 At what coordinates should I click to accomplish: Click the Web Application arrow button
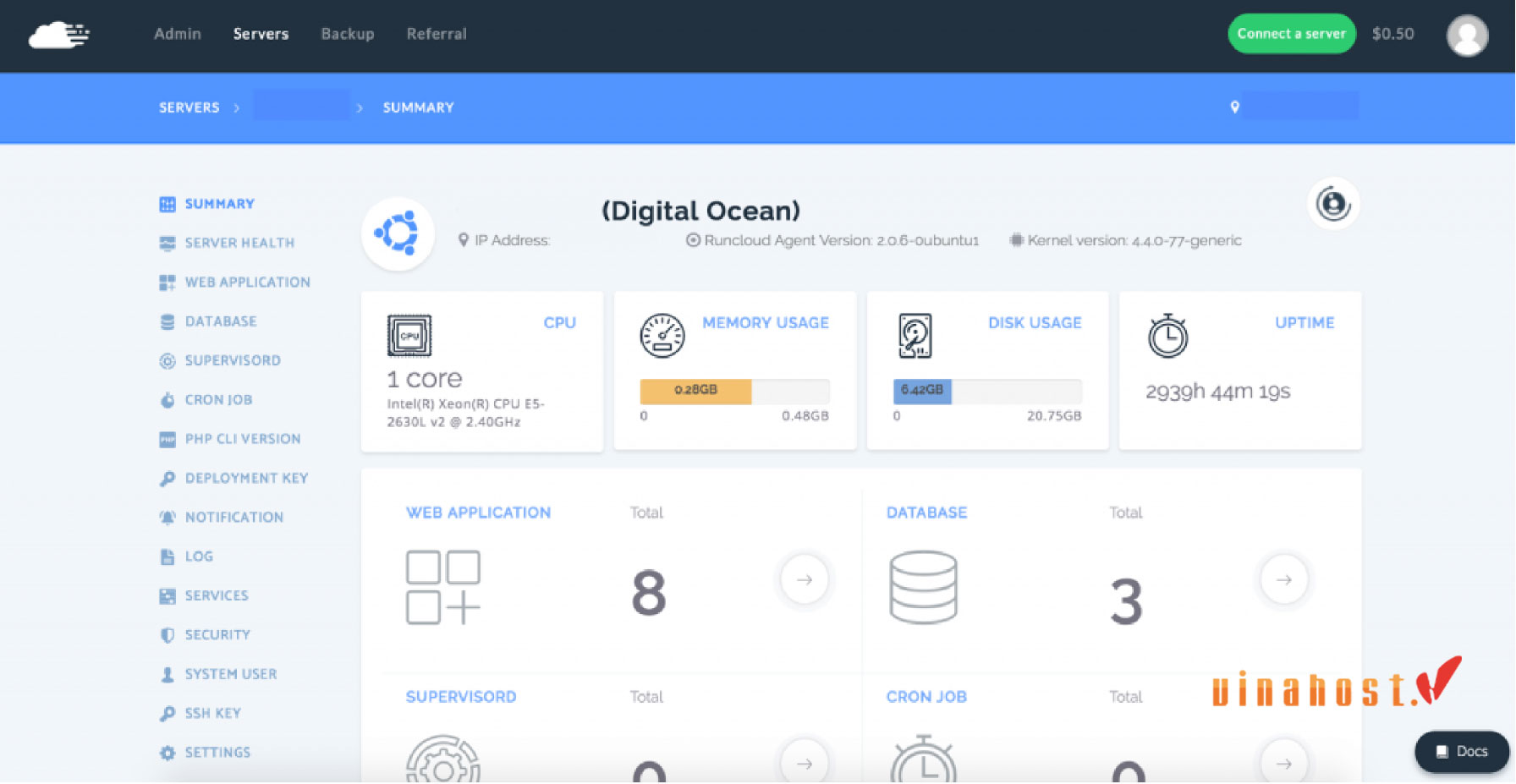pyautogui.click(x=805, y=580)
